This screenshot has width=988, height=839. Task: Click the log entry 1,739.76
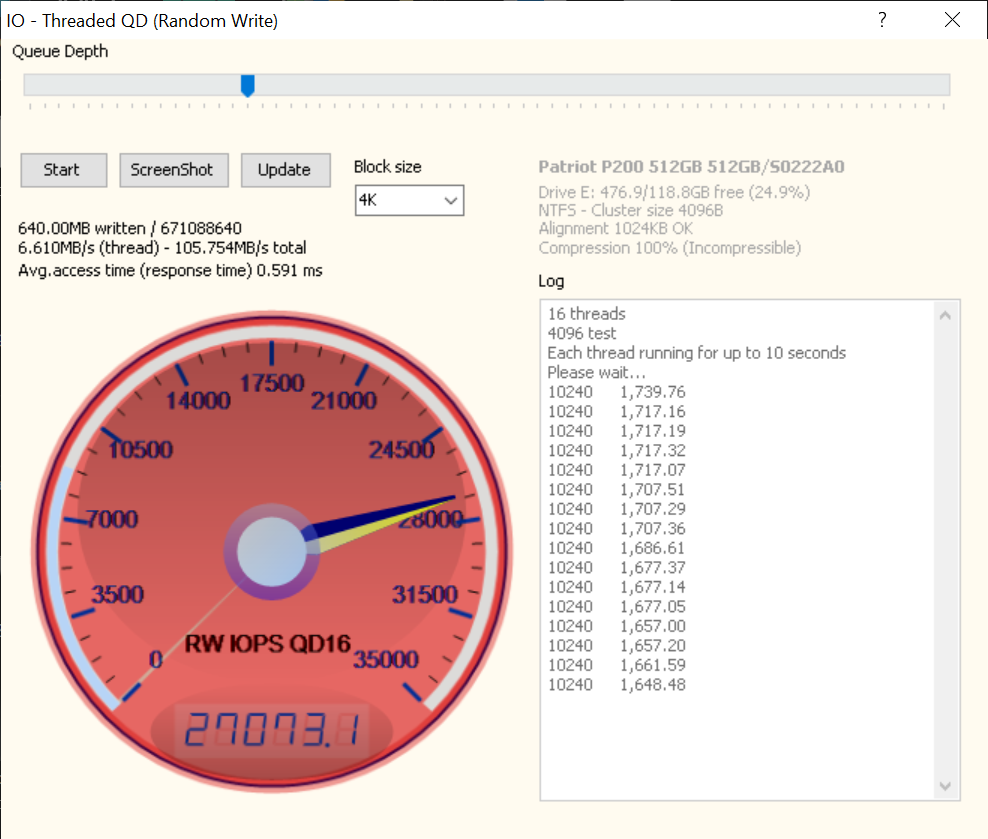616,392
